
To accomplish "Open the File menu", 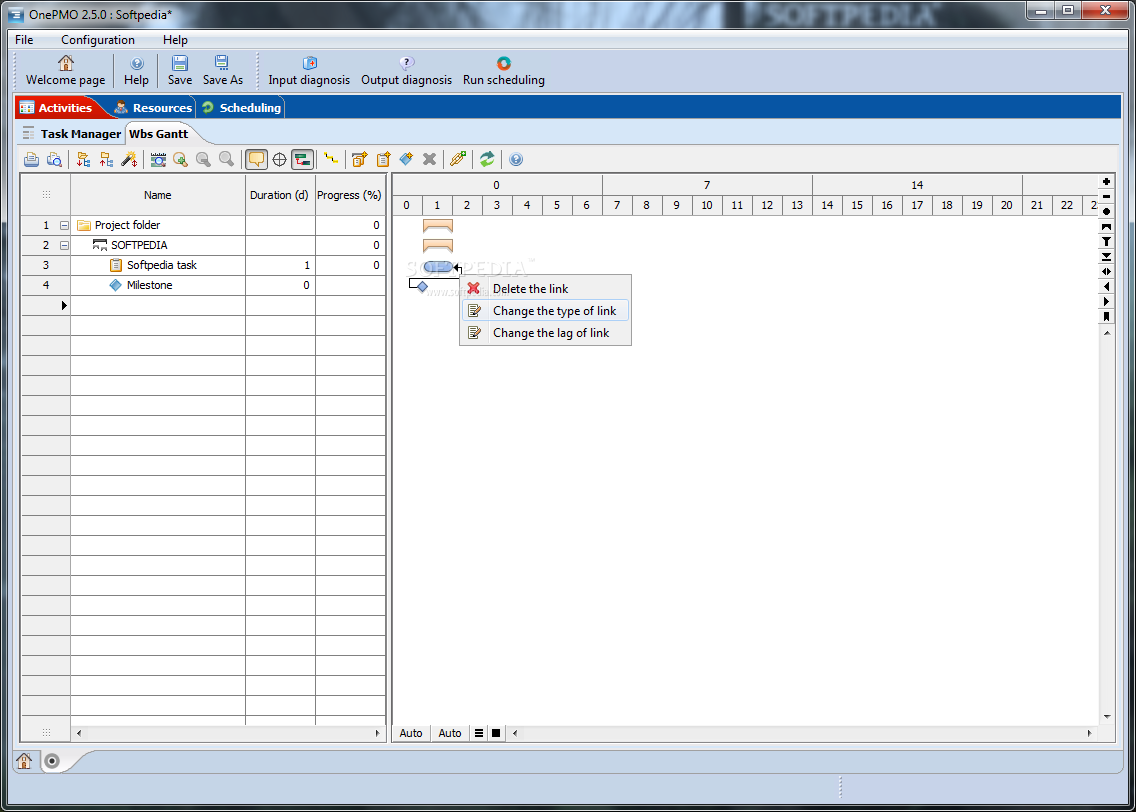I will 24,40.
